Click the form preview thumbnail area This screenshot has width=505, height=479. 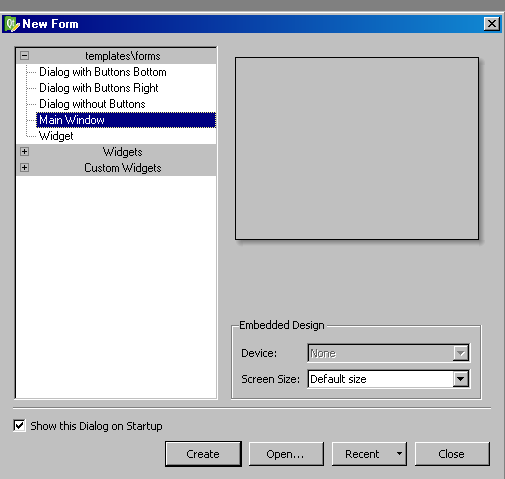click(357, 148)
